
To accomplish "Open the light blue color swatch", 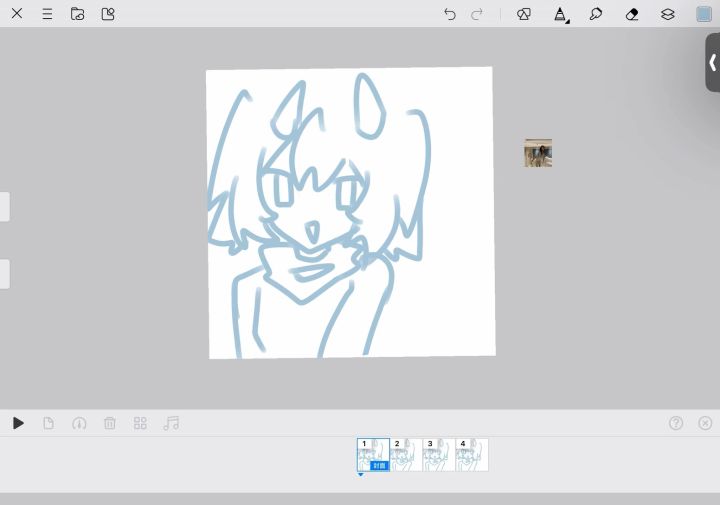I will point(704,14).
